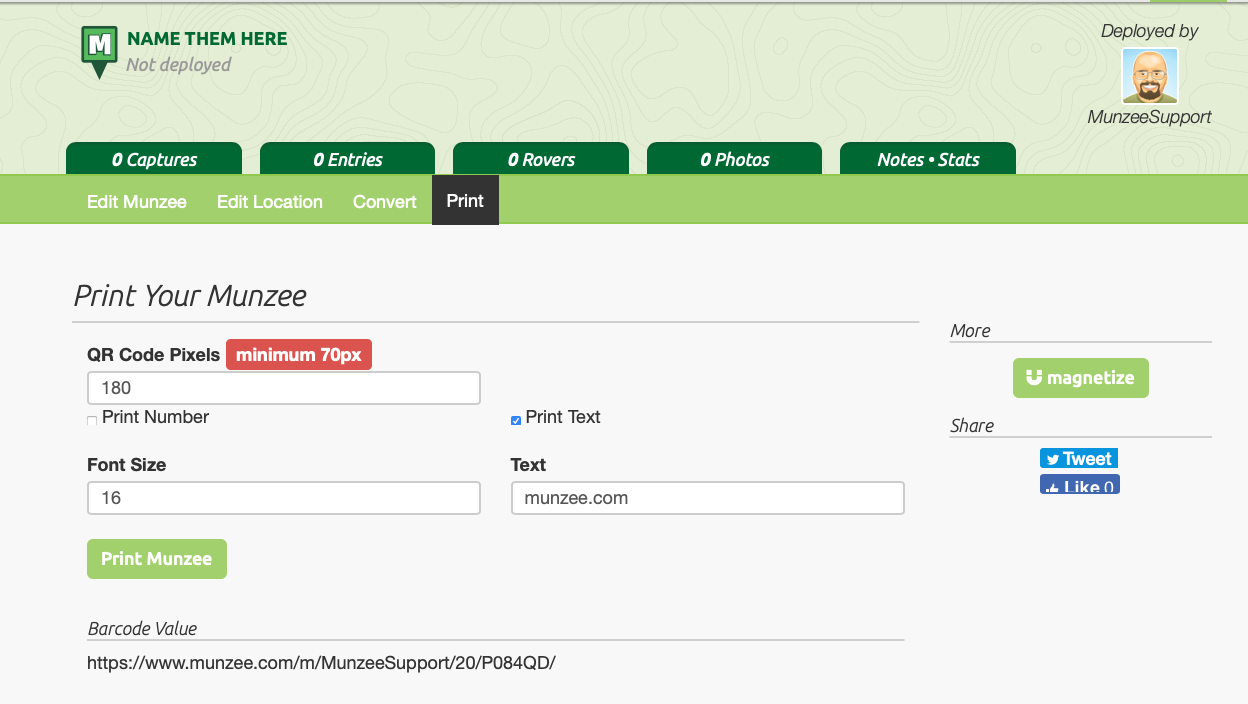Select the Convert menu item
The height and width of the screenshot is (704, 1248).
(x=385, y=201)
